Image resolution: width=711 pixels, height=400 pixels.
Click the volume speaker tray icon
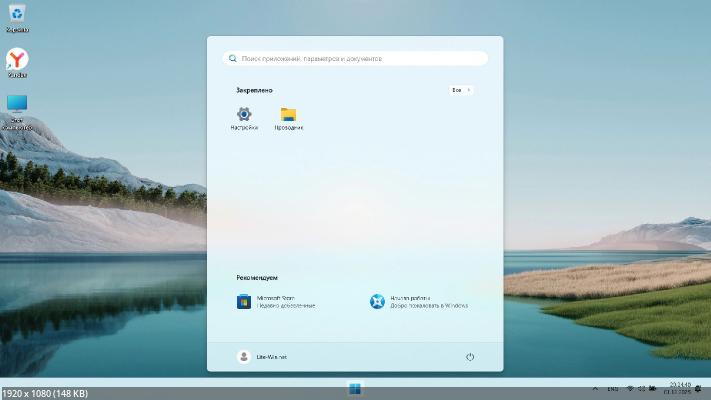point(641,389)
